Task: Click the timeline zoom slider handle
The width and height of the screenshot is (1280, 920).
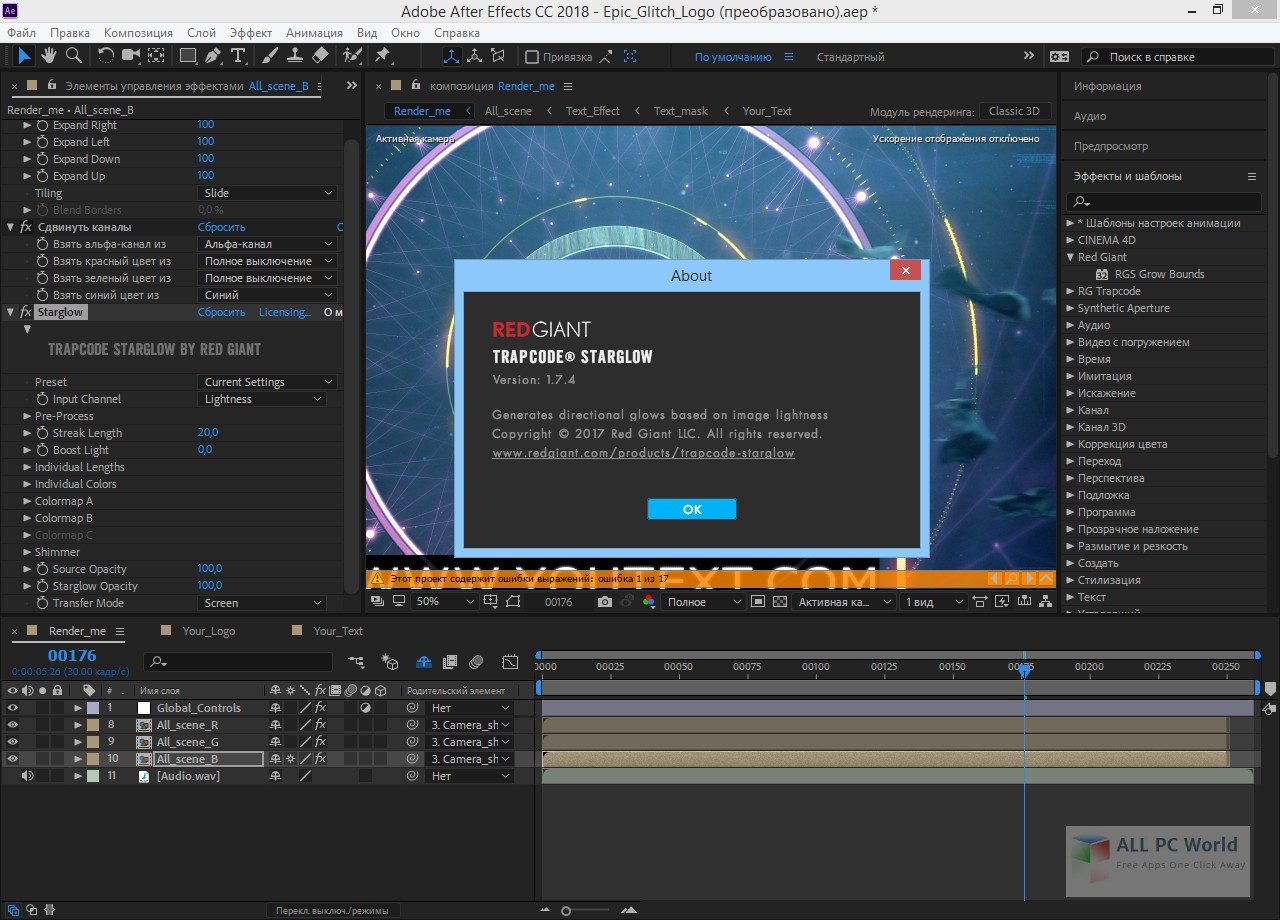Action: (566, 911)
